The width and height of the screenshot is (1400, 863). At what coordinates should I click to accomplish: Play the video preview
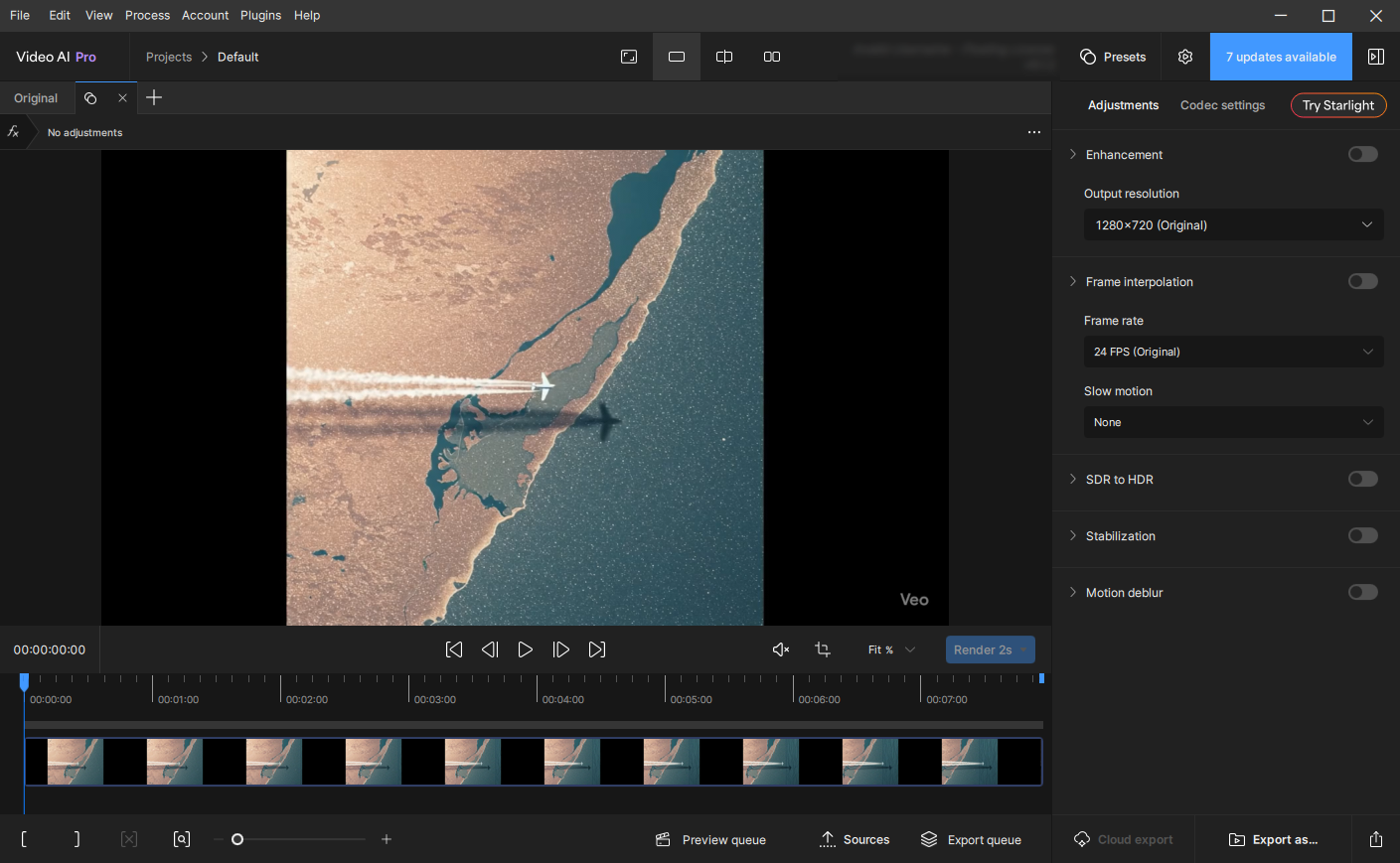pos(525,649)
